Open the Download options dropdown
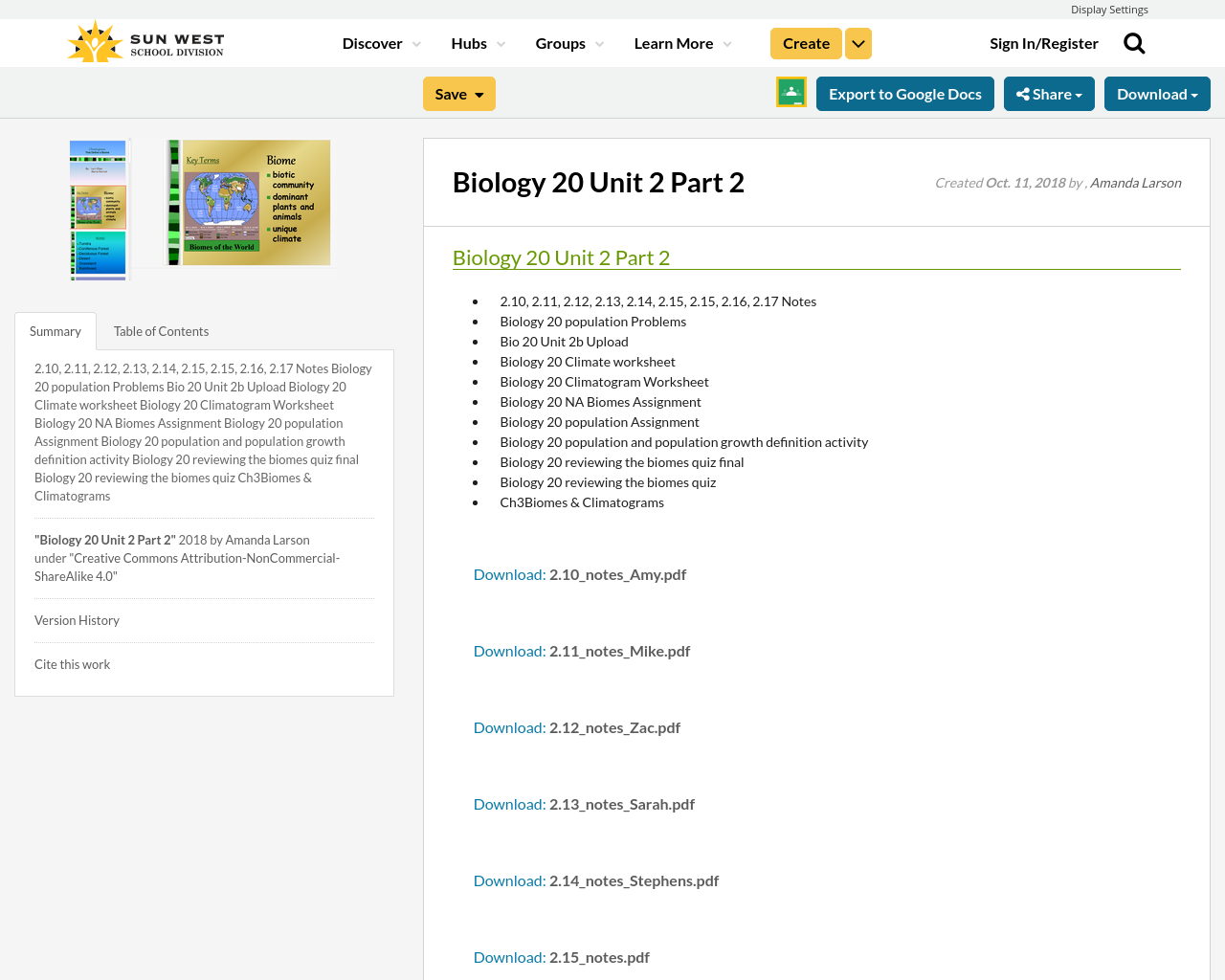Screen dimensions: 1225x980 pos(1156,93)
